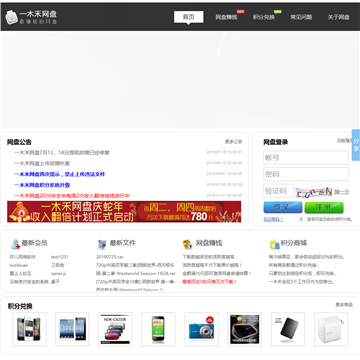Focus the 帐号 input field

(306, 158)
